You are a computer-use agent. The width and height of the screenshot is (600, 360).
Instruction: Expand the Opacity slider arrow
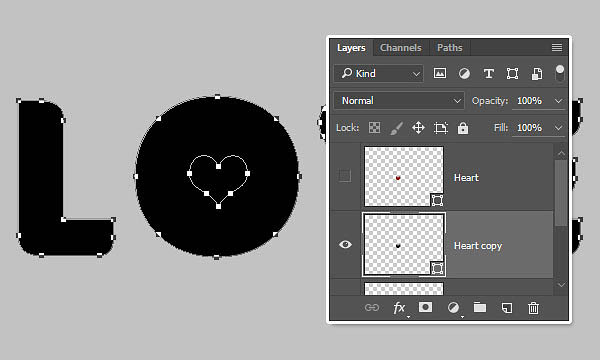click(558, 101)
